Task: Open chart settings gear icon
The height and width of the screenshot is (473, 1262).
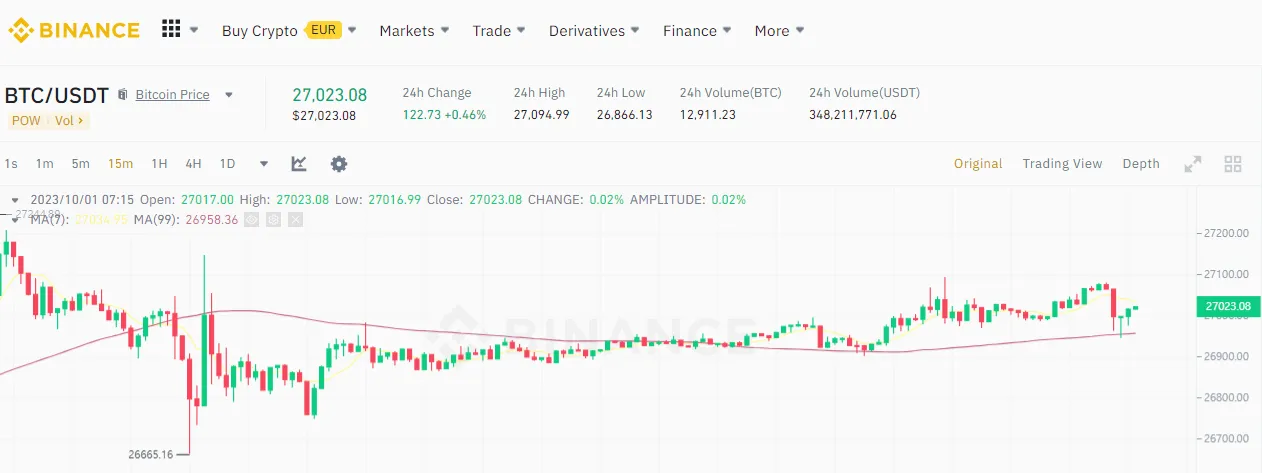Action: pos(339,164)
